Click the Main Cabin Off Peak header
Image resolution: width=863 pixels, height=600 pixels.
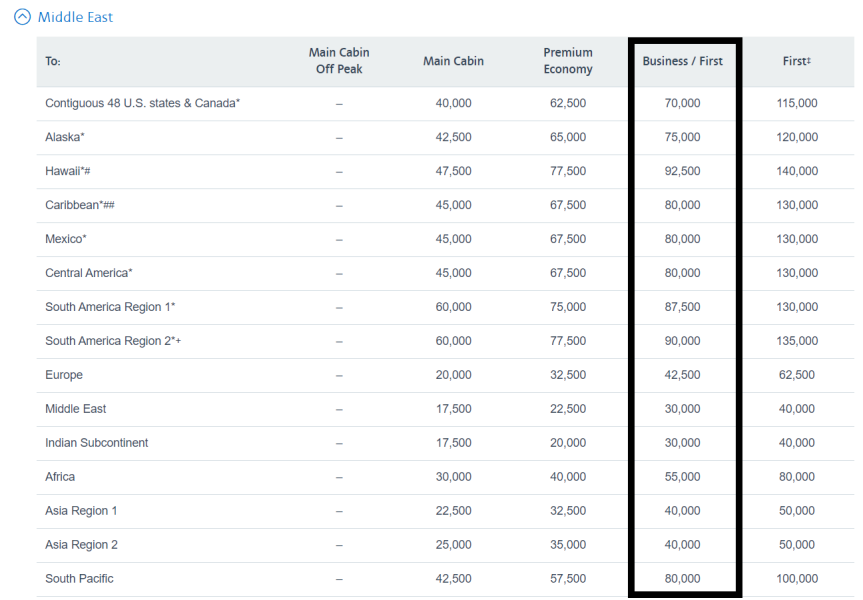(336, 61)
